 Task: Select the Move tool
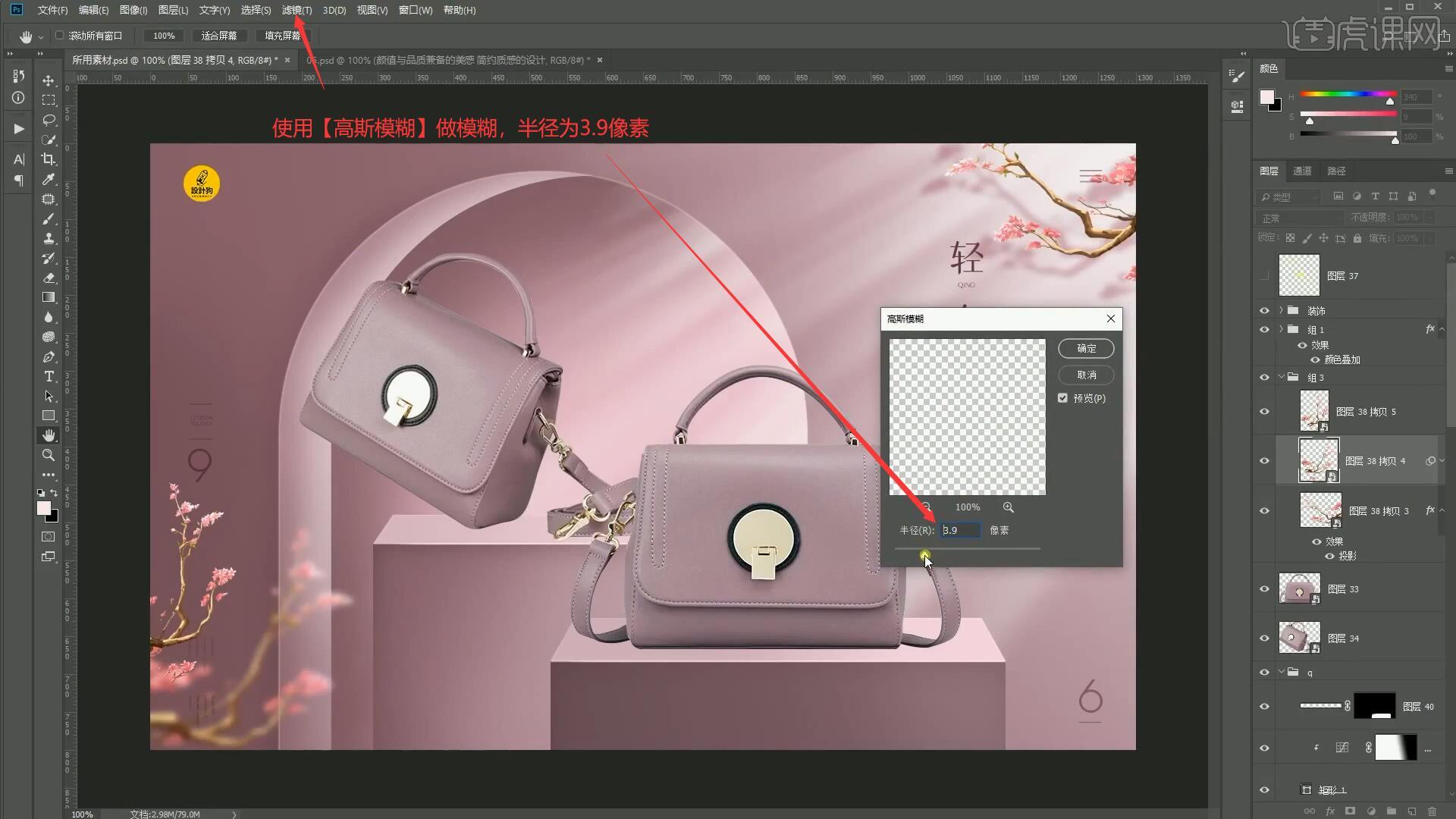tap(49, 80)
